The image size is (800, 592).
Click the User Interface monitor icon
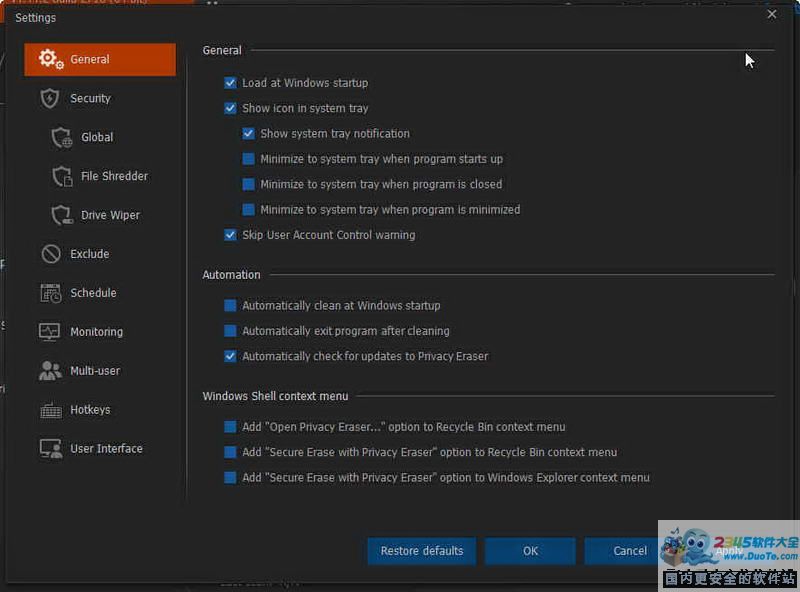click(x=51, y=449)
